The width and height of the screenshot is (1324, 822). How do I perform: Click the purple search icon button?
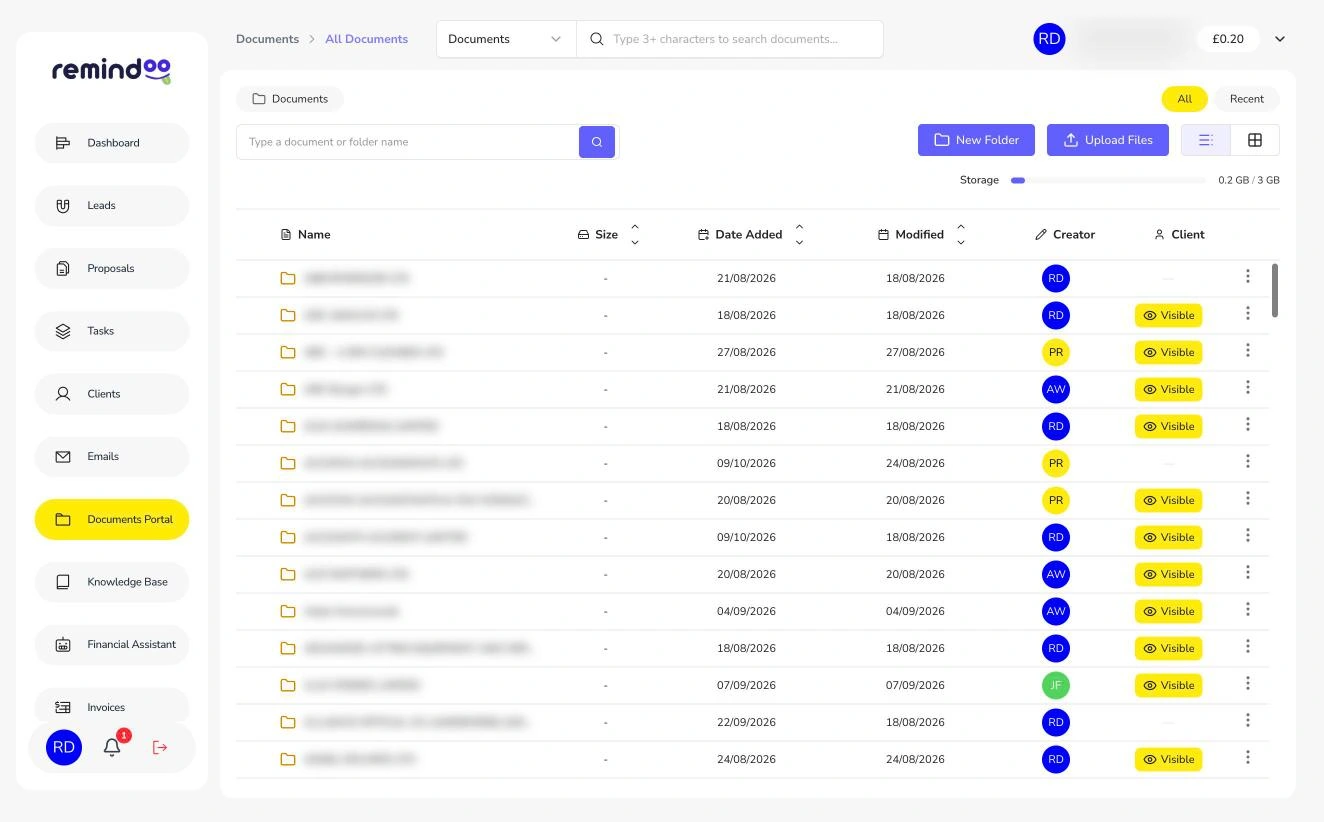tap(597, 142)
